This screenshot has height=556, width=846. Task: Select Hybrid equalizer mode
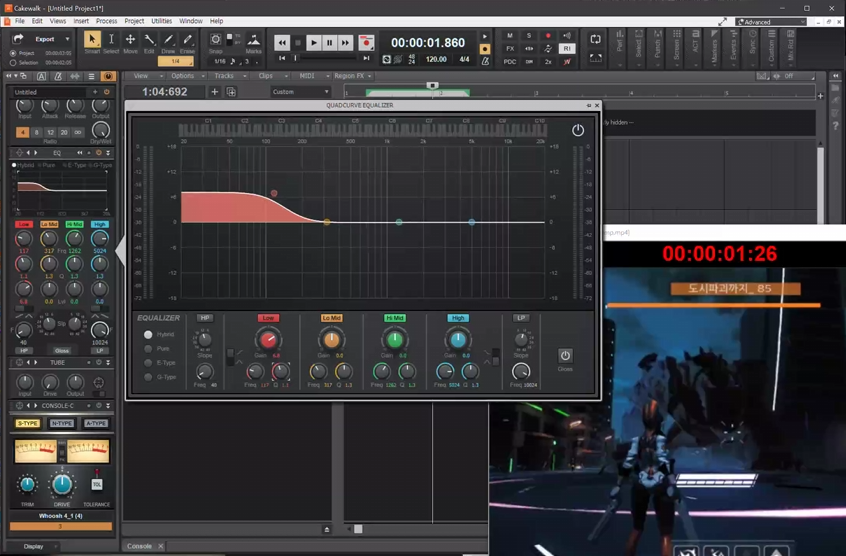[x=148, y=334]
